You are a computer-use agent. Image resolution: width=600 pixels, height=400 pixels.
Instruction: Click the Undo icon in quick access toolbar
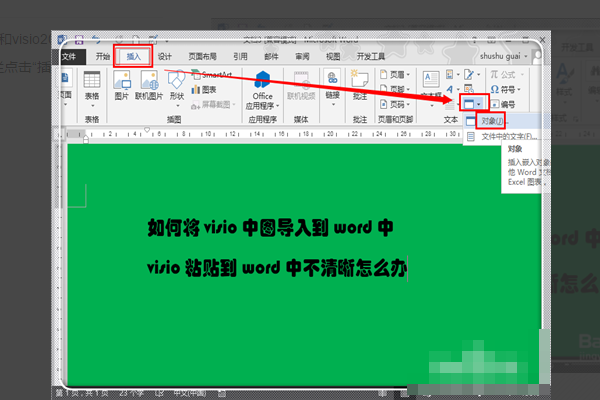[96, 39]
